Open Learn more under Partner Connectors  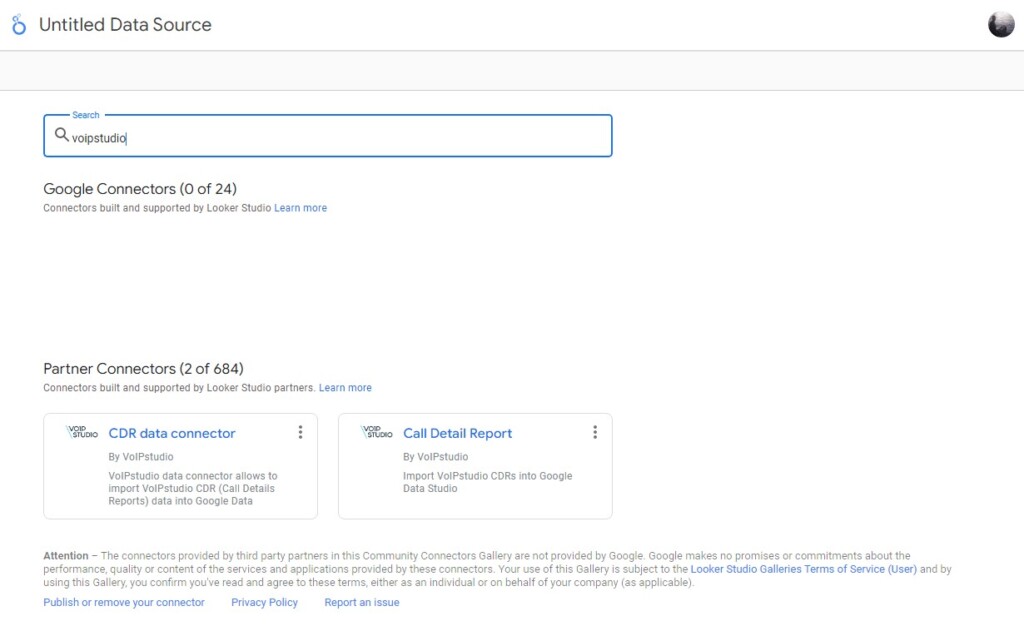pyautogui.click(x=345, y=388)
